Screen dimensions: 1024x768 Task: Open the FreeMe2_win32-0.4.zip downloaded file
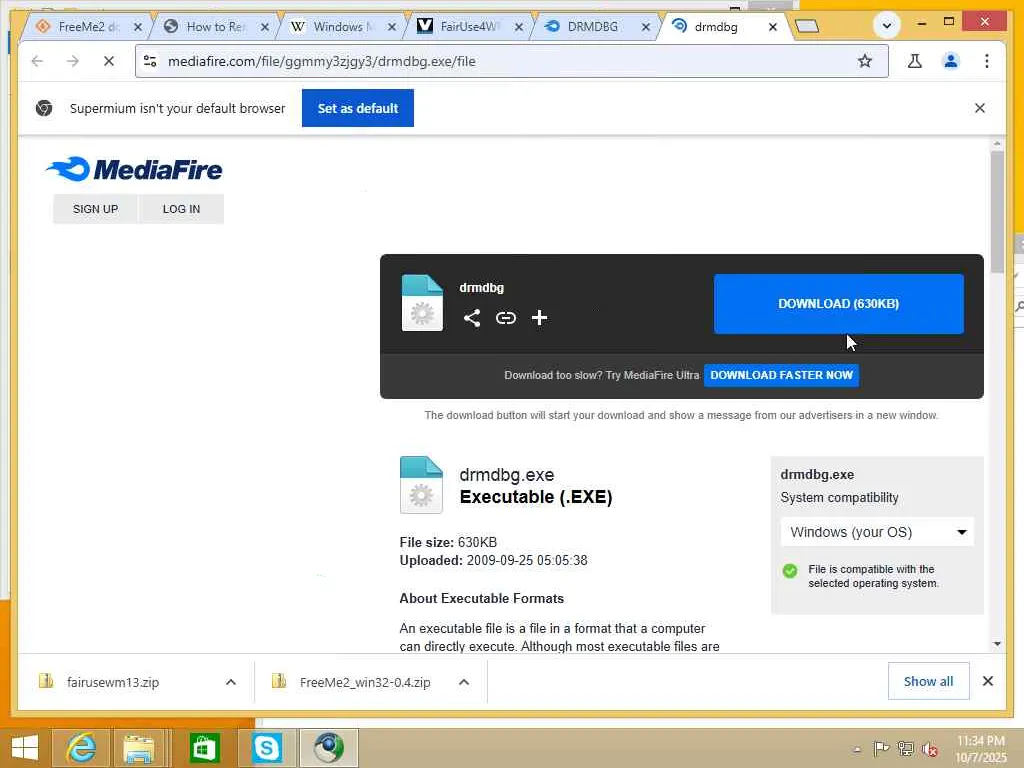coord(364,682)
